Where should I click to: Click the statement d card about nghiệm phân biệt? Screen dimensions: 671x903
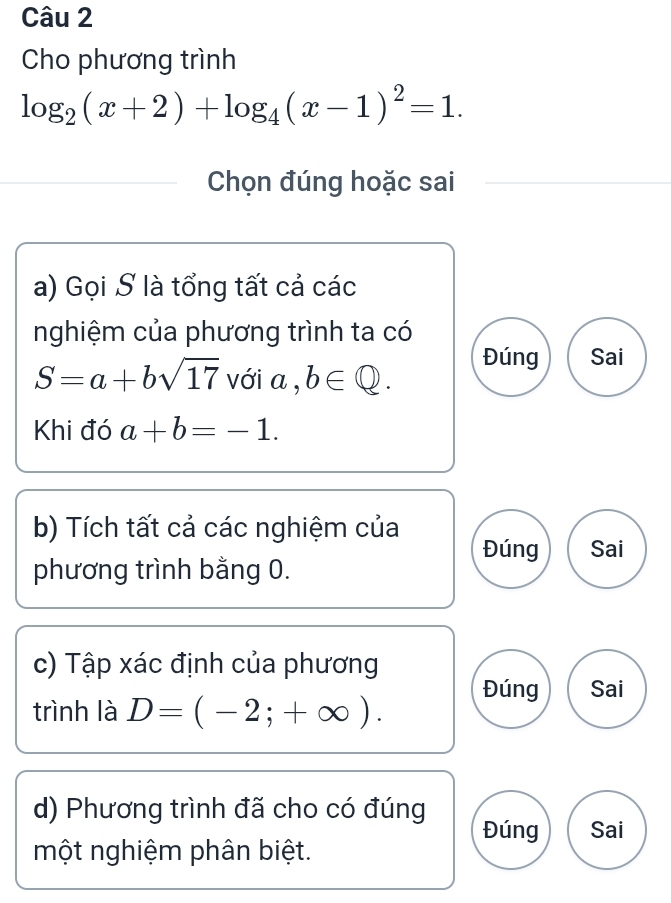235,830
